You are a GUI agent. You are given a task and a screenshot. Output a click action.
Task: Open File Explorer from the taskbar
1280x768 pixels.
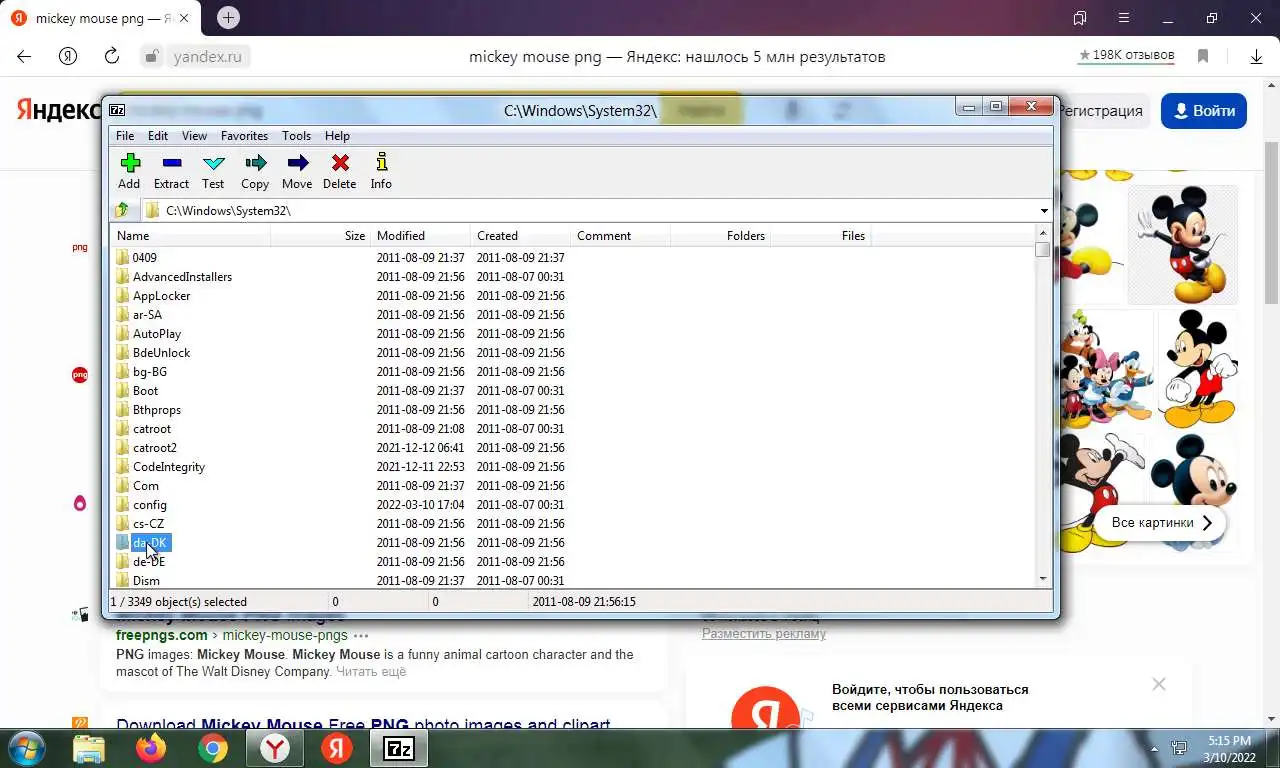coord(89,747)
